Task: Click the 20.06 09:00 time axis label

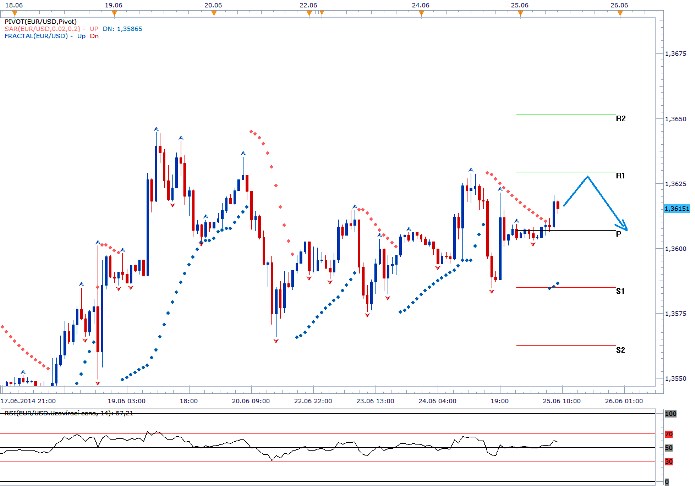Action: tap(250, 401)
